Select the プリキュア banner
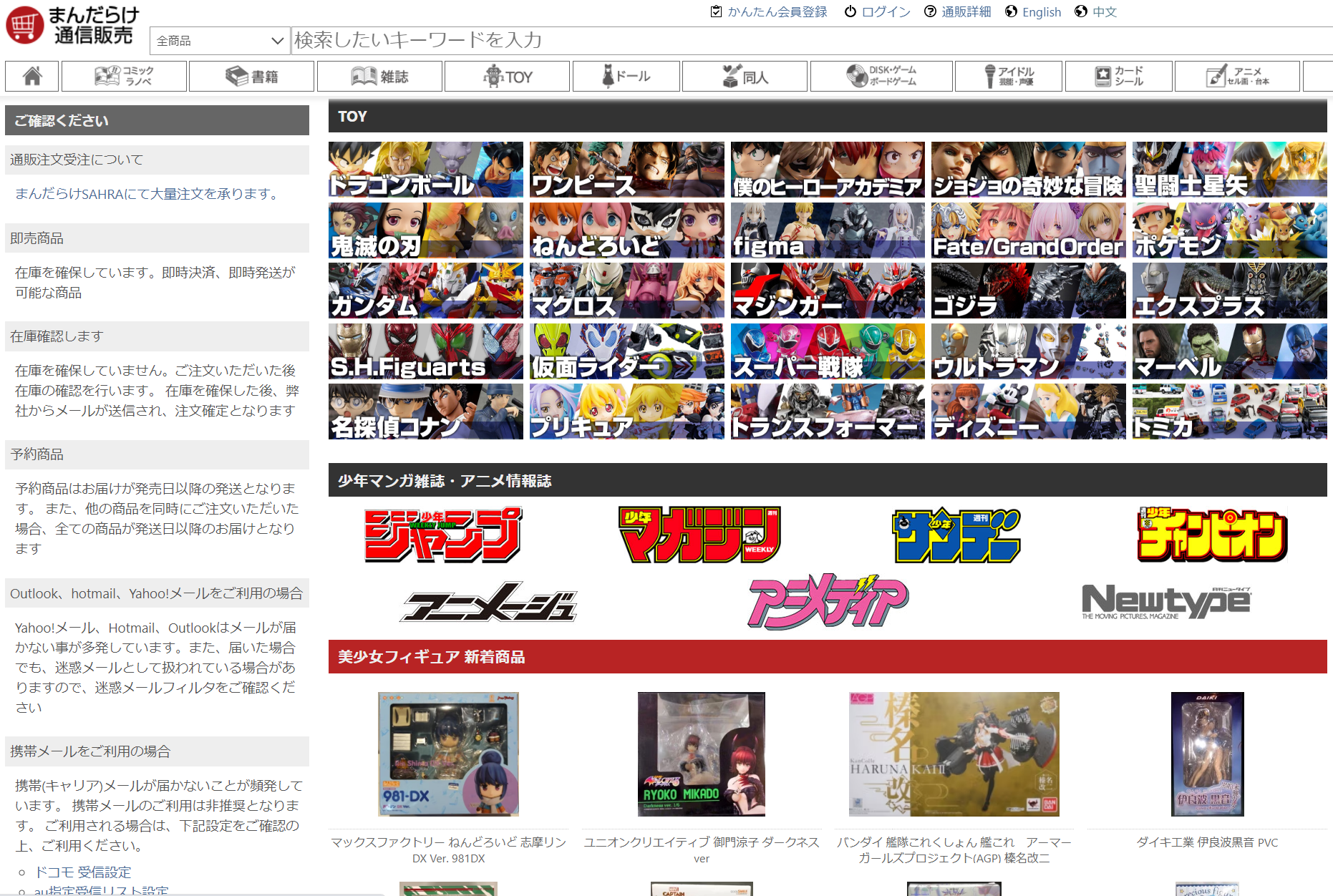 pyautogui.click(x=627, y=412)
